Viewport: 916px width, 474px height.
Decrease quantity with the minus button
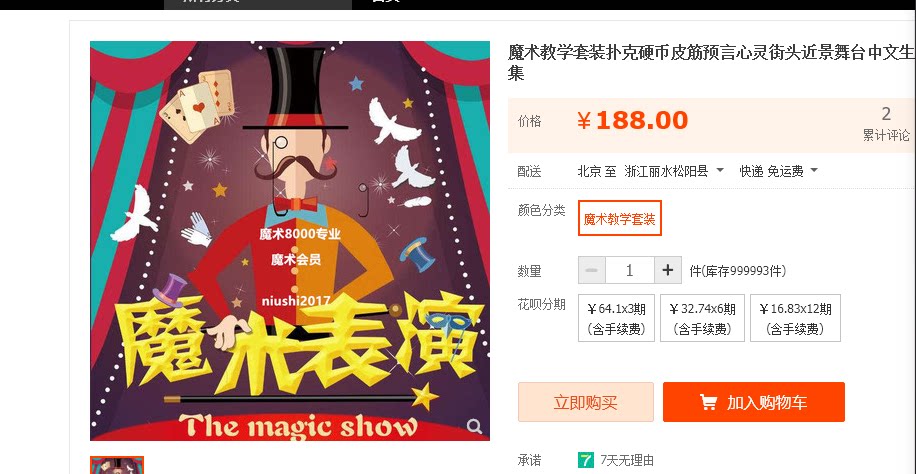pyautogui.click(x=592, y=270)
